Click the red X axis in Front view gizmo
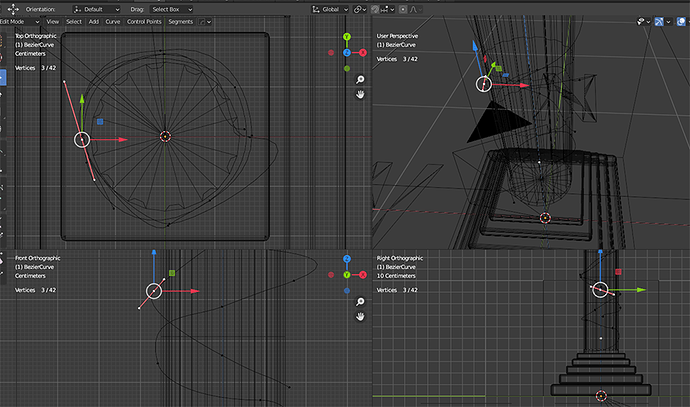 tap(363, 275)
